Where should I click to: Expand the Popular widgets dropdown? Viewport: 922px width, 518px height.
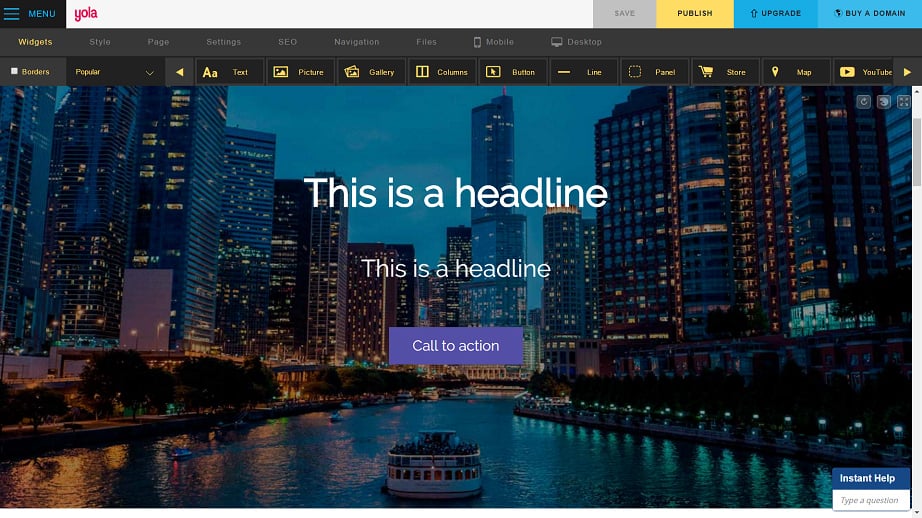[115, 72]
